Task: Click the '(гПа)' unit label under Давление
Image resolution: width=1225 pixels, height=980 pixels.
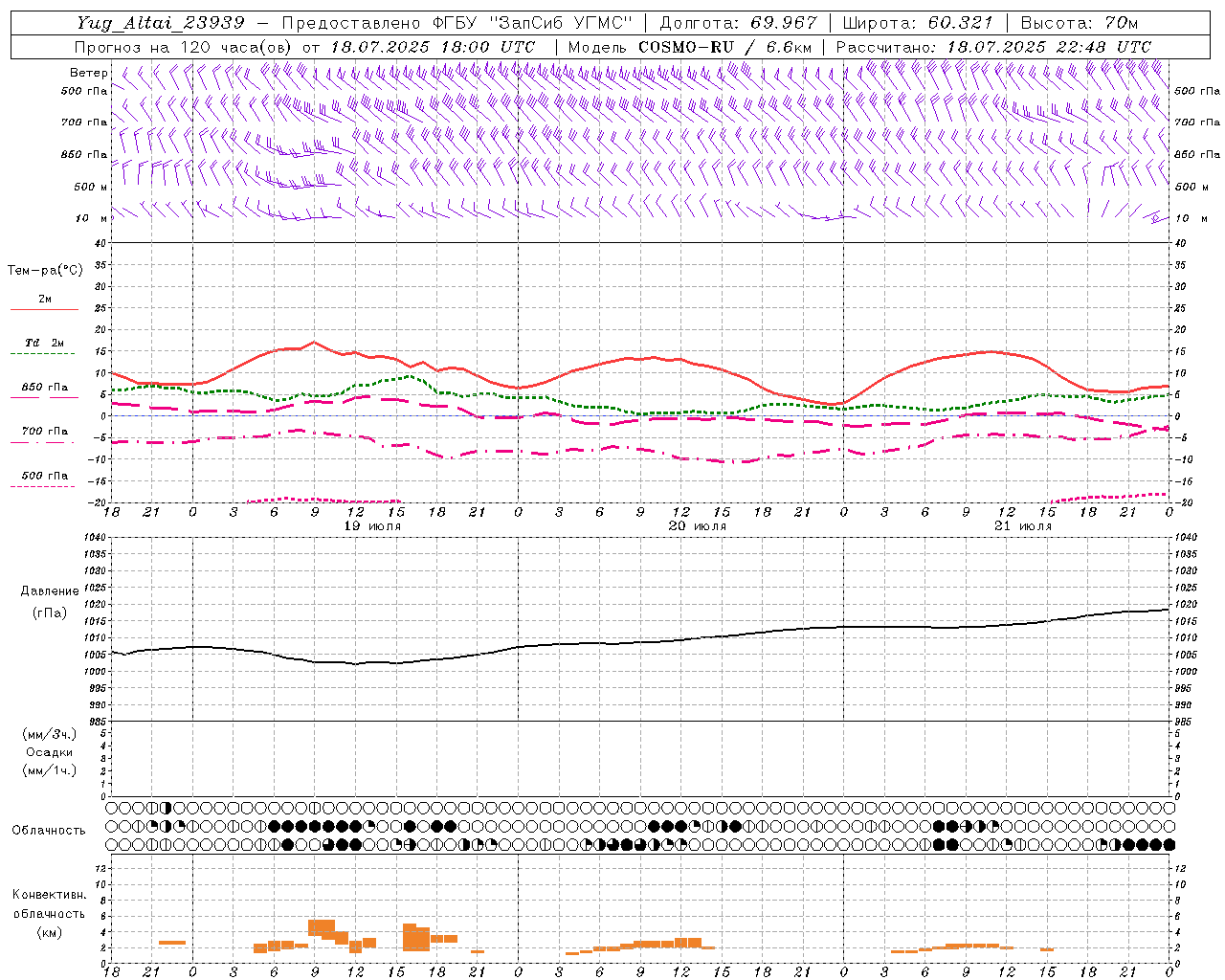Action: tap(50, 613)
